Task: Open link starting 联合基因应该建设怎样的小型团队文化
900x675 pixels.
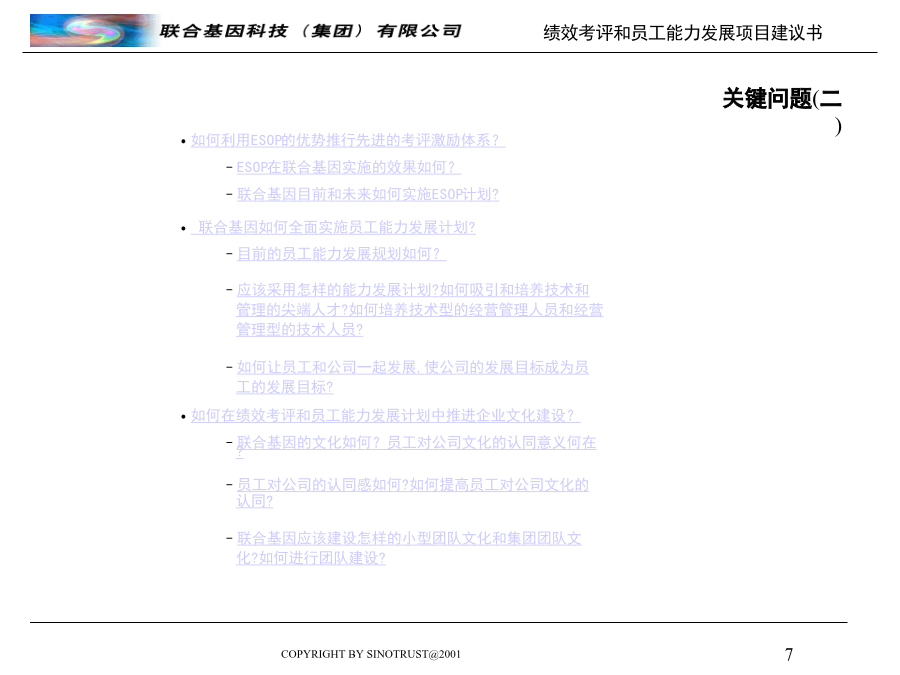Action: pos(409,548)
